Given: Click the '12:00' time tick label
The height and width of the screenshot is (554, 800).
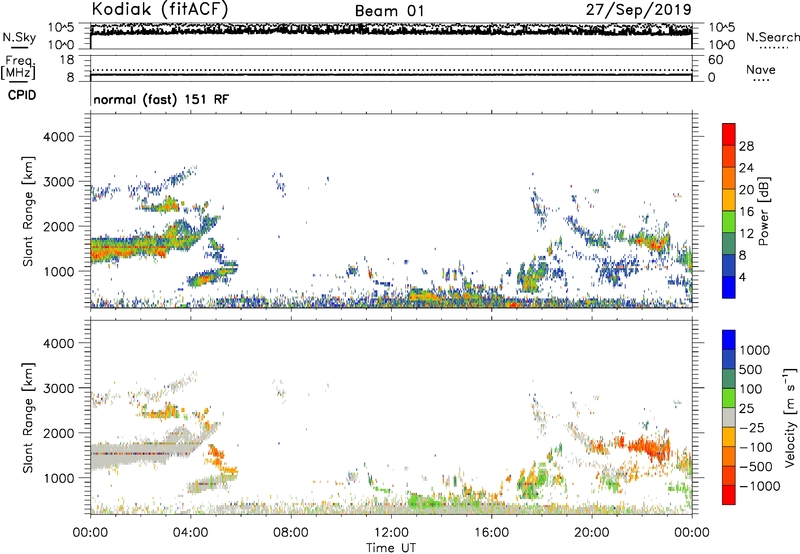Looking at the screenshot, I should click(391, 533).
